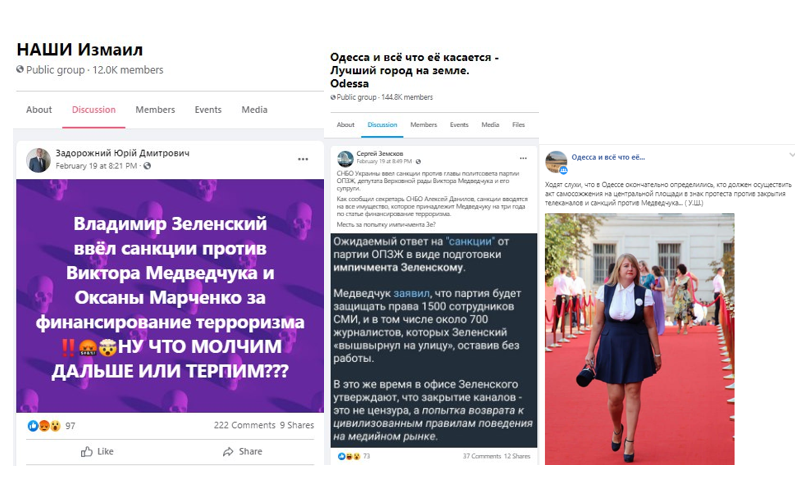This screenshot has height=477, width=796.
Task: Select About tab in Odessa group
Action: point(345,124)
